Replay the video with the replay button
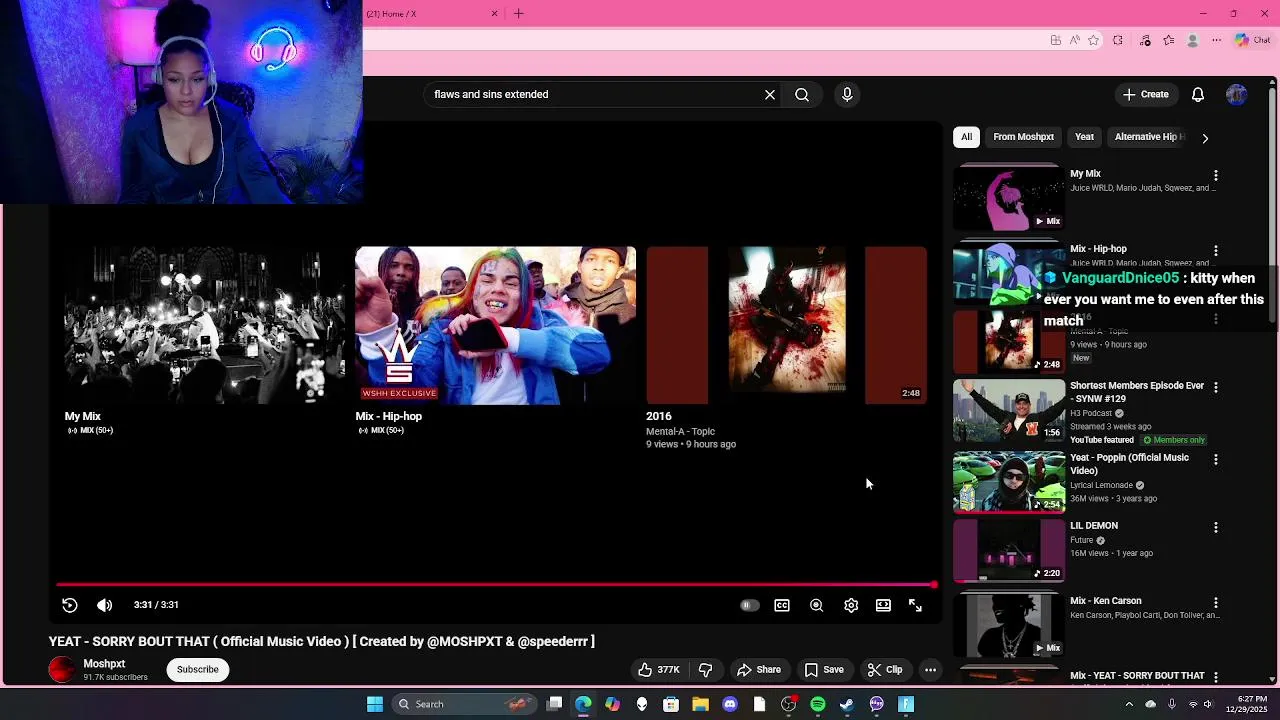Image resolution: width=1280 pixels, height=720 pixels. tap(69, 605)
